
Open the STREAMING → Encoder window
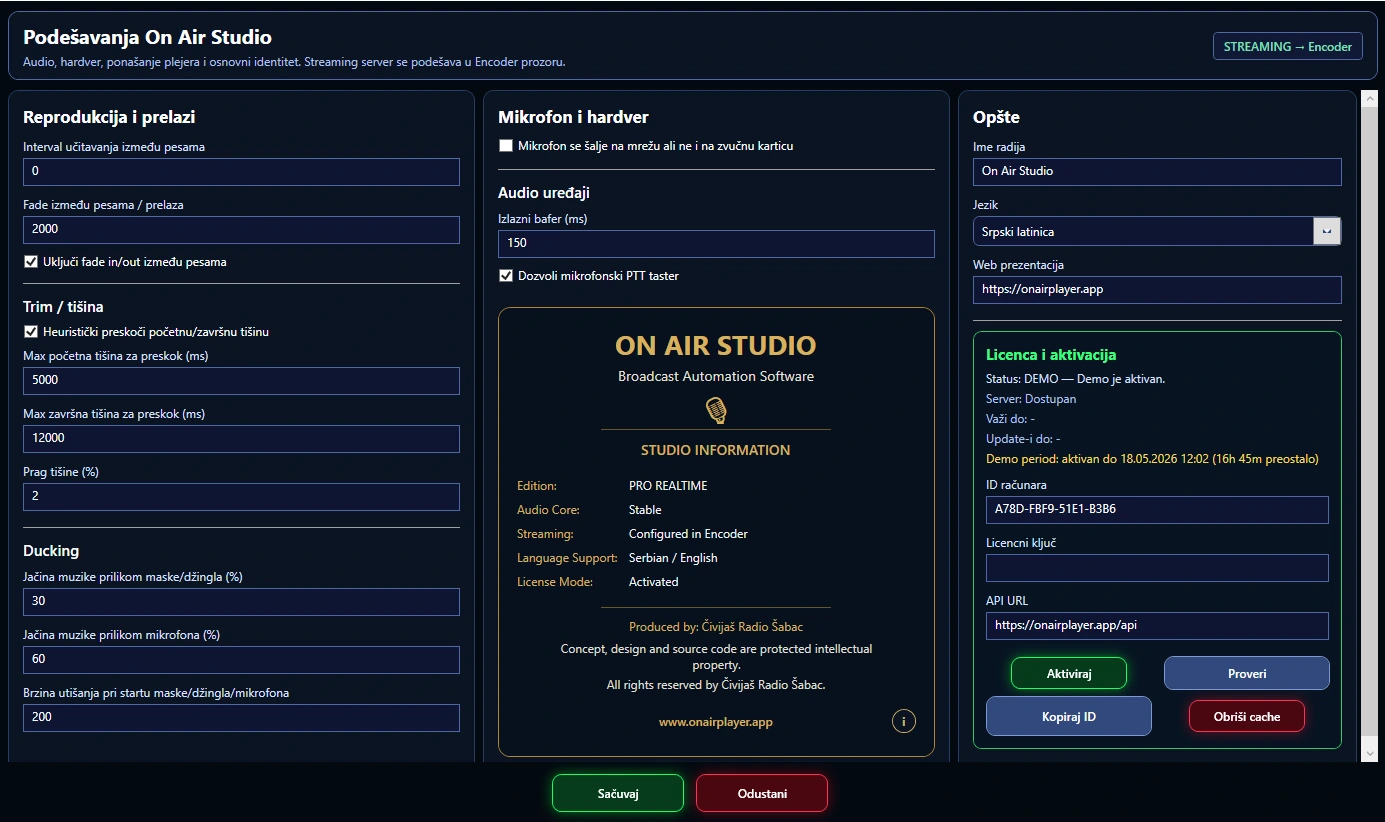click(x=1288, y=46)
